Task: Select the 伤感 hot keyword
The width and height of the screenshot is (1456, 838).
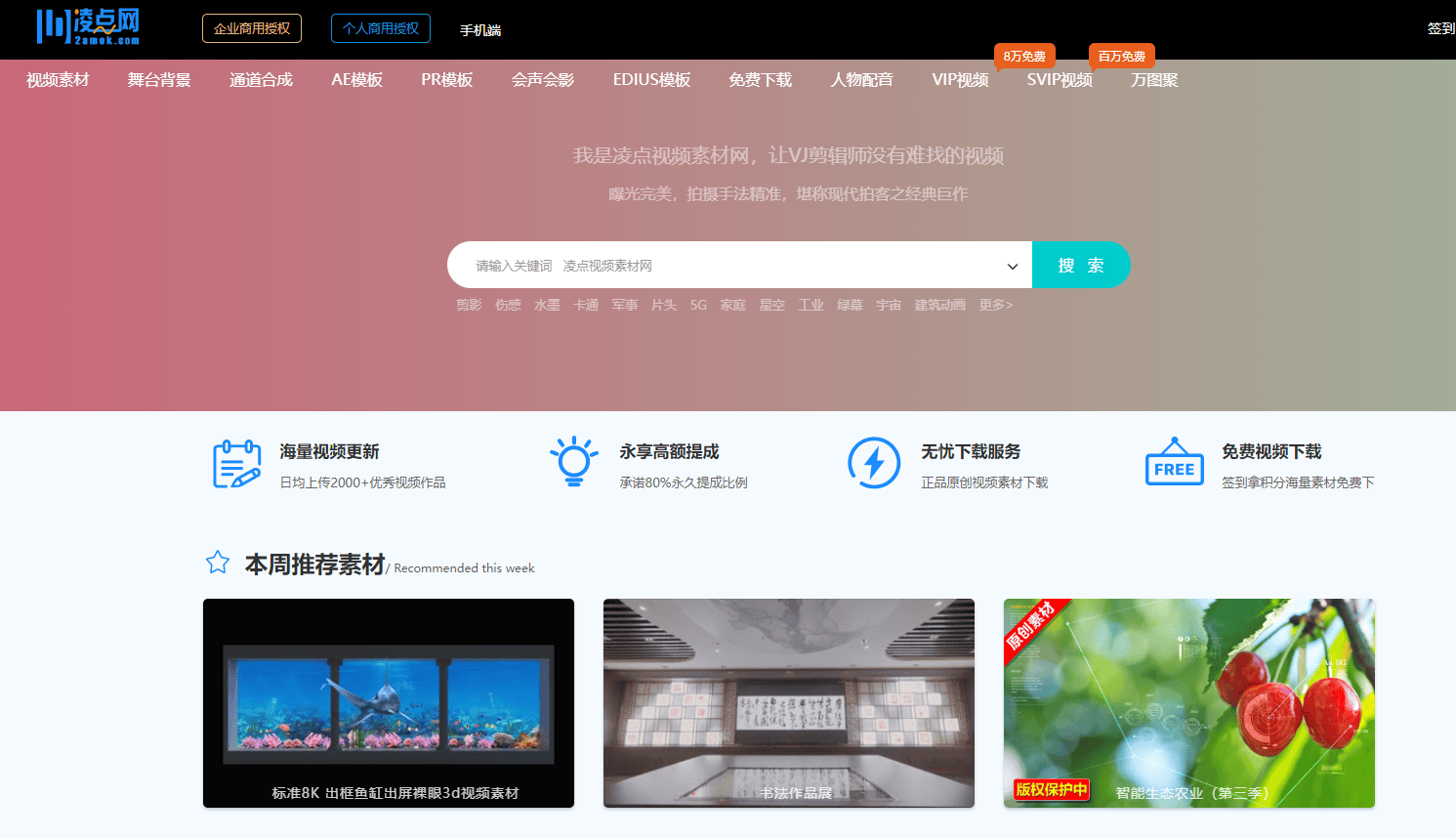Action: tap(508, 305)
